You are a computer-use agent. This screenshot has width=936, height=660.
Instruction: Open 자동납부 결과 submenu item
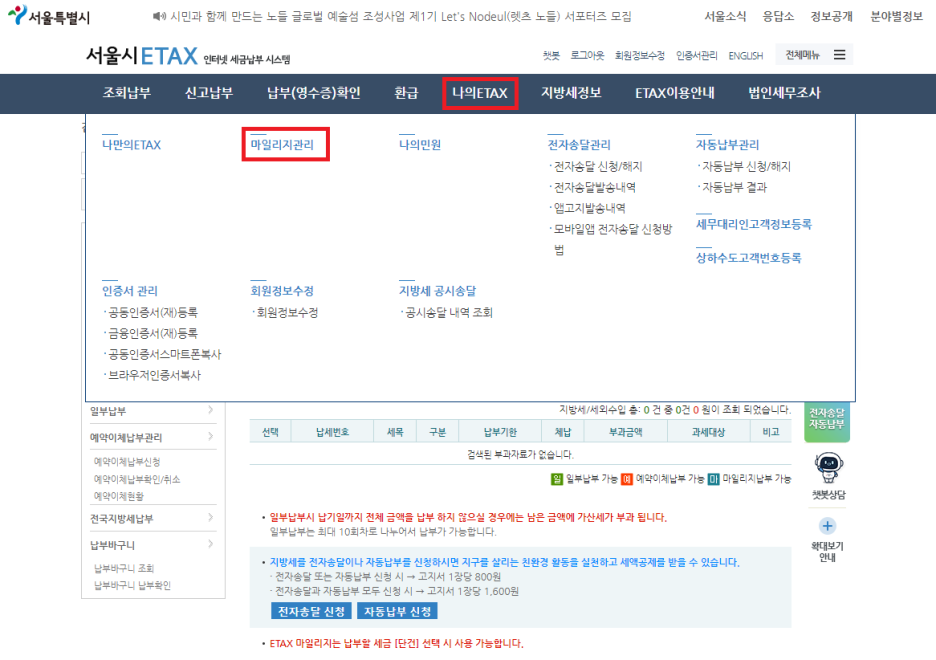733,187
